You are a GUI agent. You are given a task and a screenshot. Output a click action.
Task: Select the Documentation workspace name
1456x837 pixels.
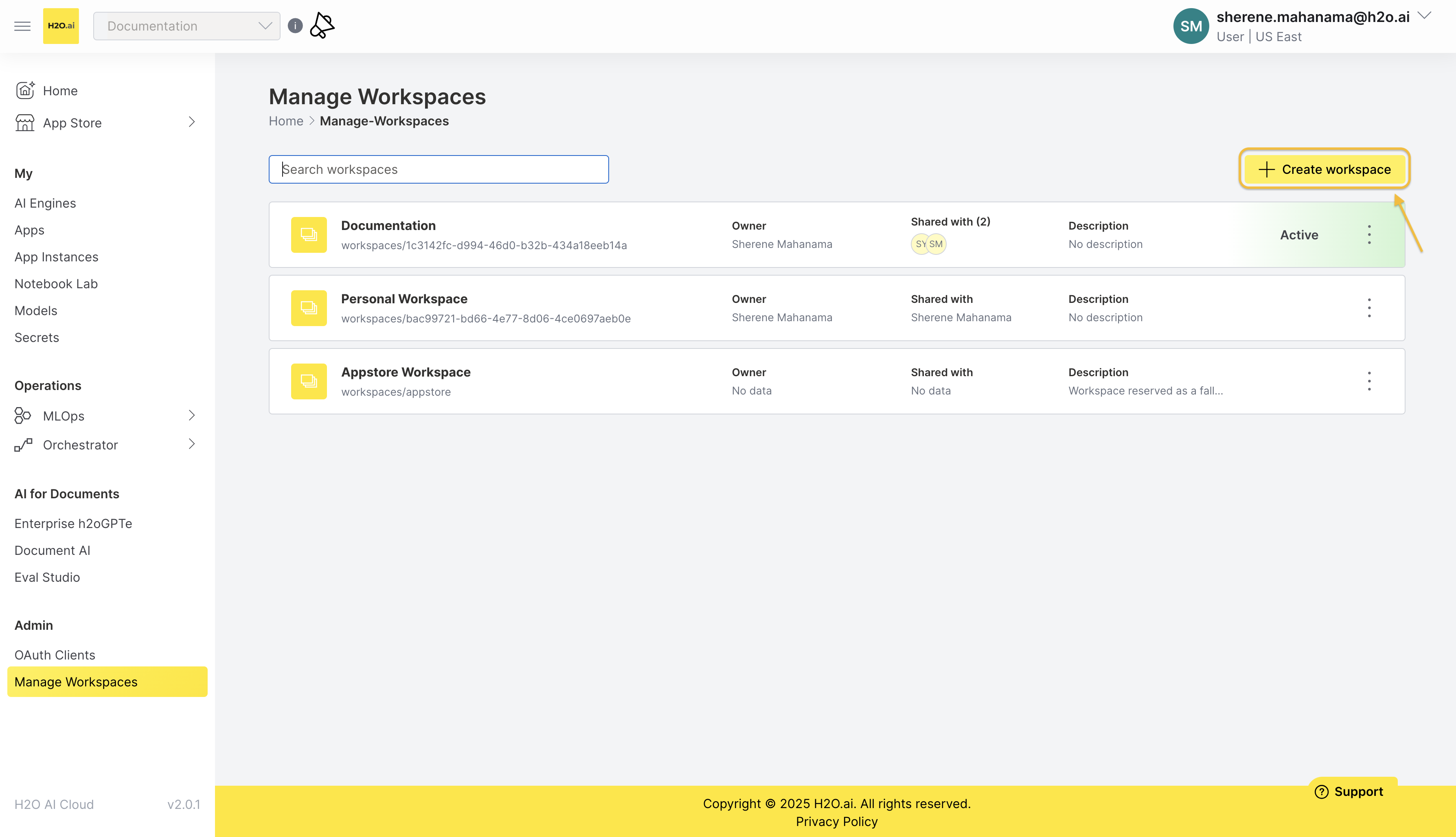388,226
